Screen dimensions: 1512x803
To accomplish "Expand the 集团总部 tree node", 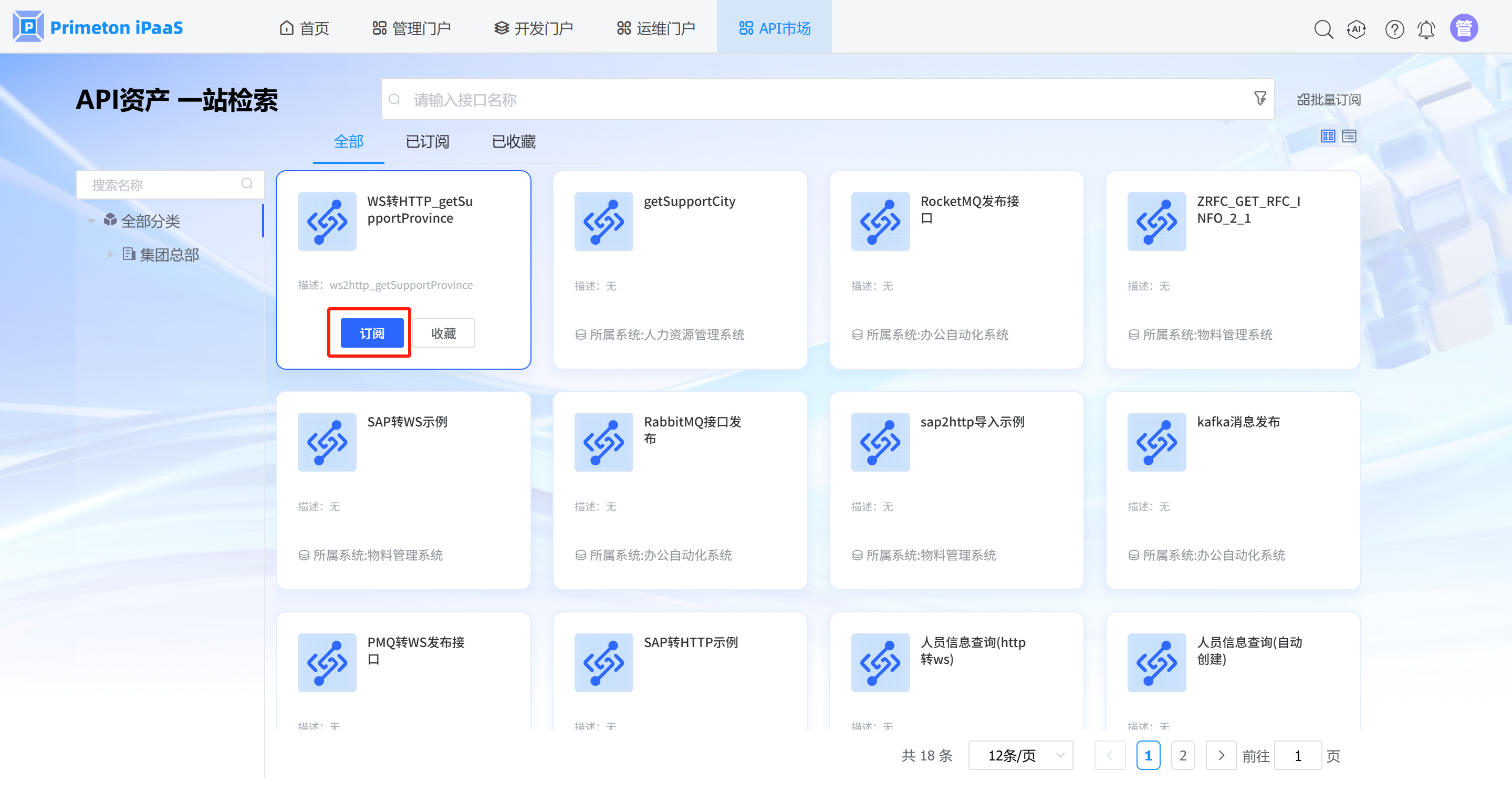I will click(x=110, y=254).
